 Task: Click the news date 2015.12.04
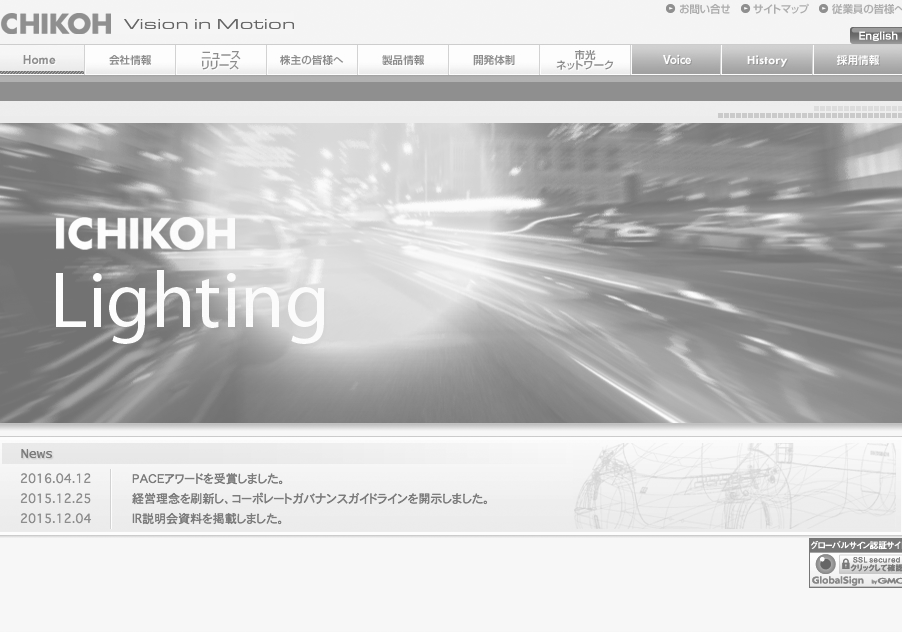(x=56, y=519)
